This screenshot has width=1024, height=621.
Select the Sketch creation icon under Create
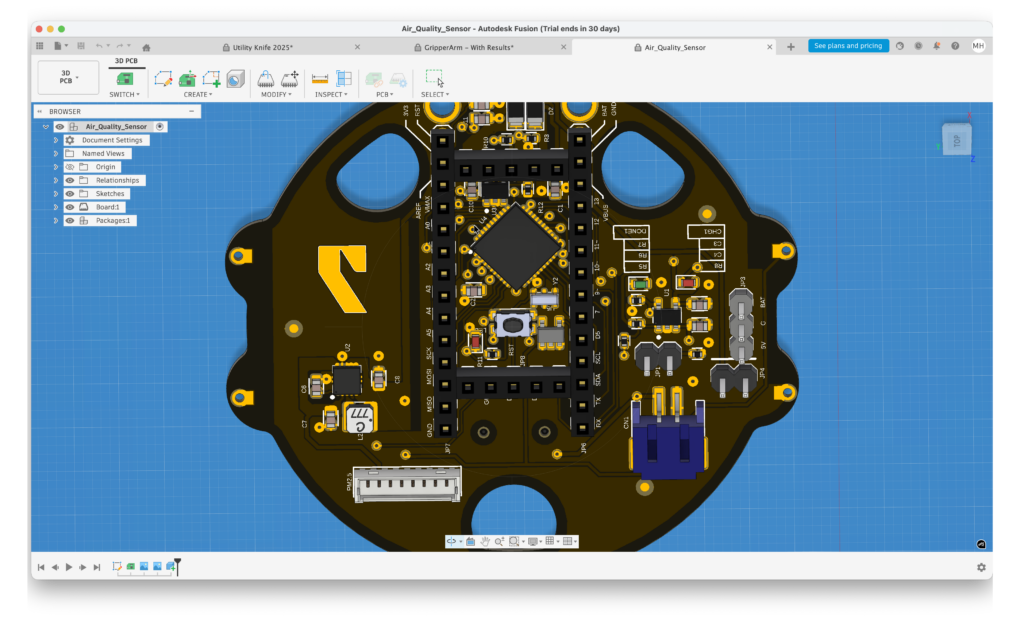[x=165, y=78]
